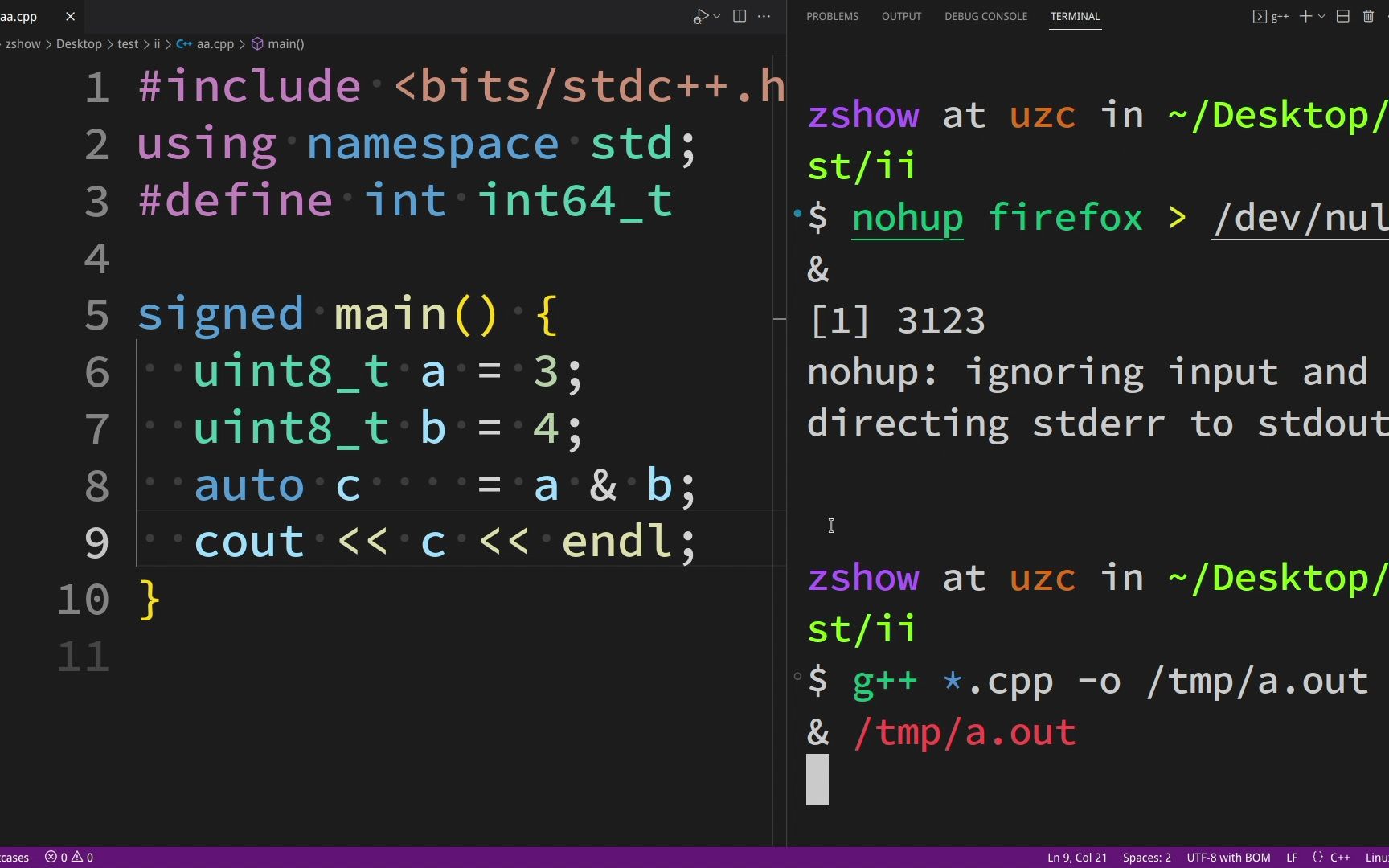Click Desktop in the breadcrumb path
1389x868 pixels.
pyautogui.click(x=79, y=44)
